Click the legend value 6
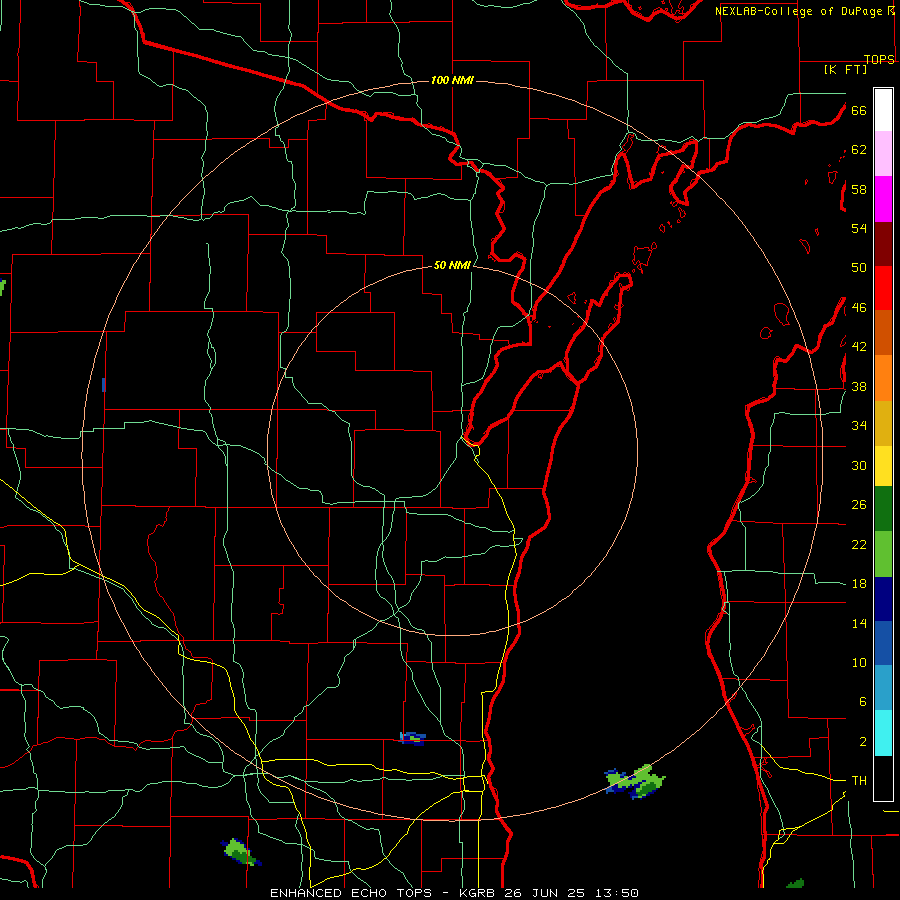Viewport: 900px width, 900px height. [x=863, y=702]
